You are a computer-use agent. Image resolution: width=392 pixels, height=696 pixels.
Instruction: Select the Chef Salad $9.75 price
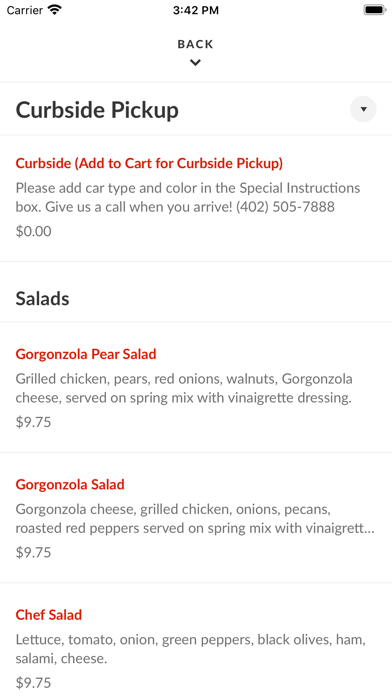(x=33, y=683)
